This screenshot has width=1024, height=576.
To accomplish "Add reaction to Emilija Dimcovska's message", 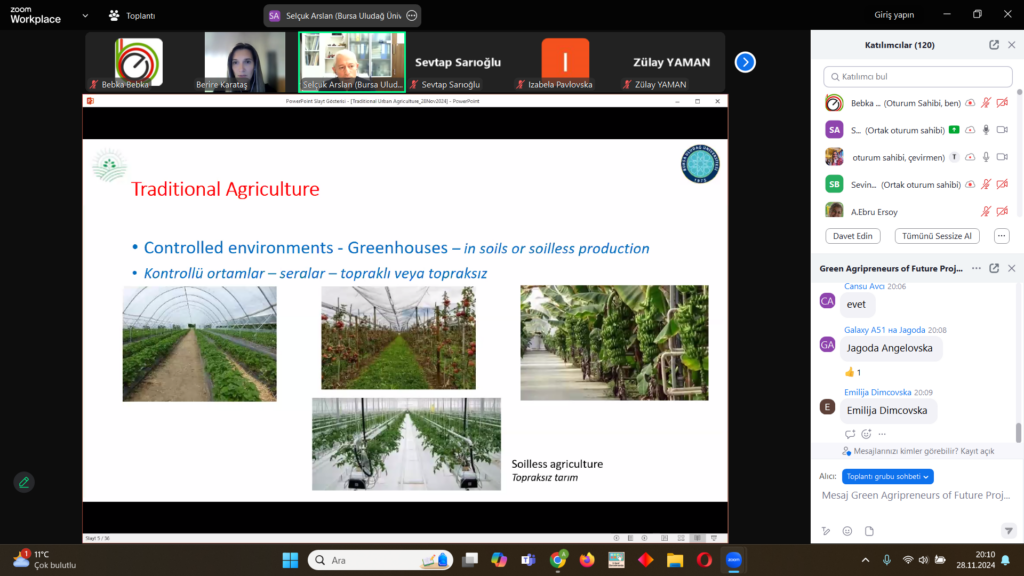I will pyautogui.click(x=866, y=434).
